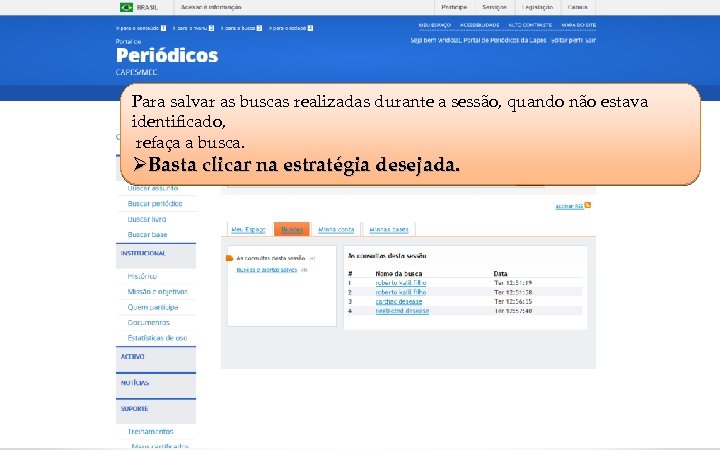Open Meu Espaço in the header

pos(434,25)
